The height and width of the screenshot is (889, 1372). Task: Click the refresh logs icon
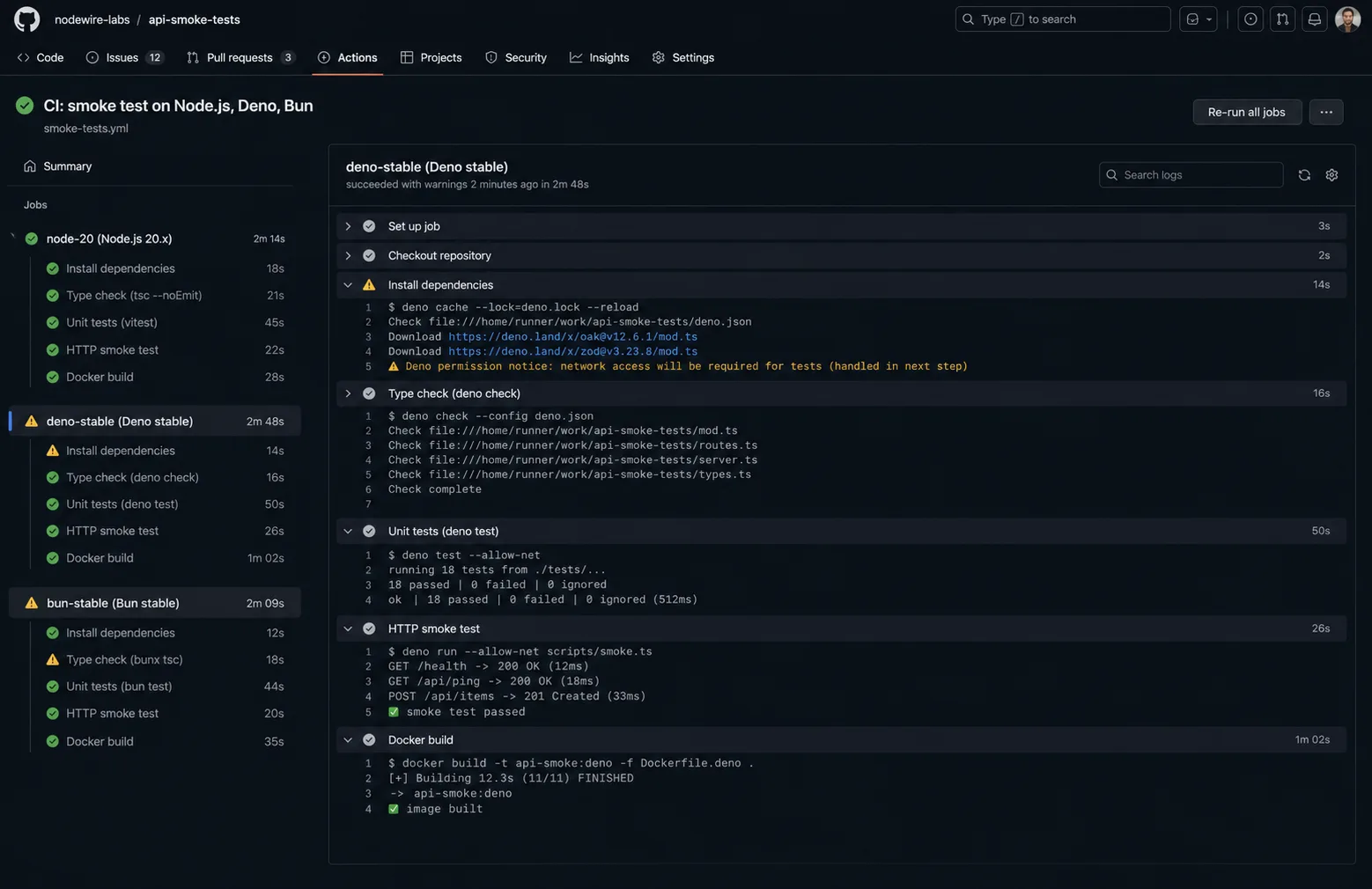click(x=1304, y=175)
